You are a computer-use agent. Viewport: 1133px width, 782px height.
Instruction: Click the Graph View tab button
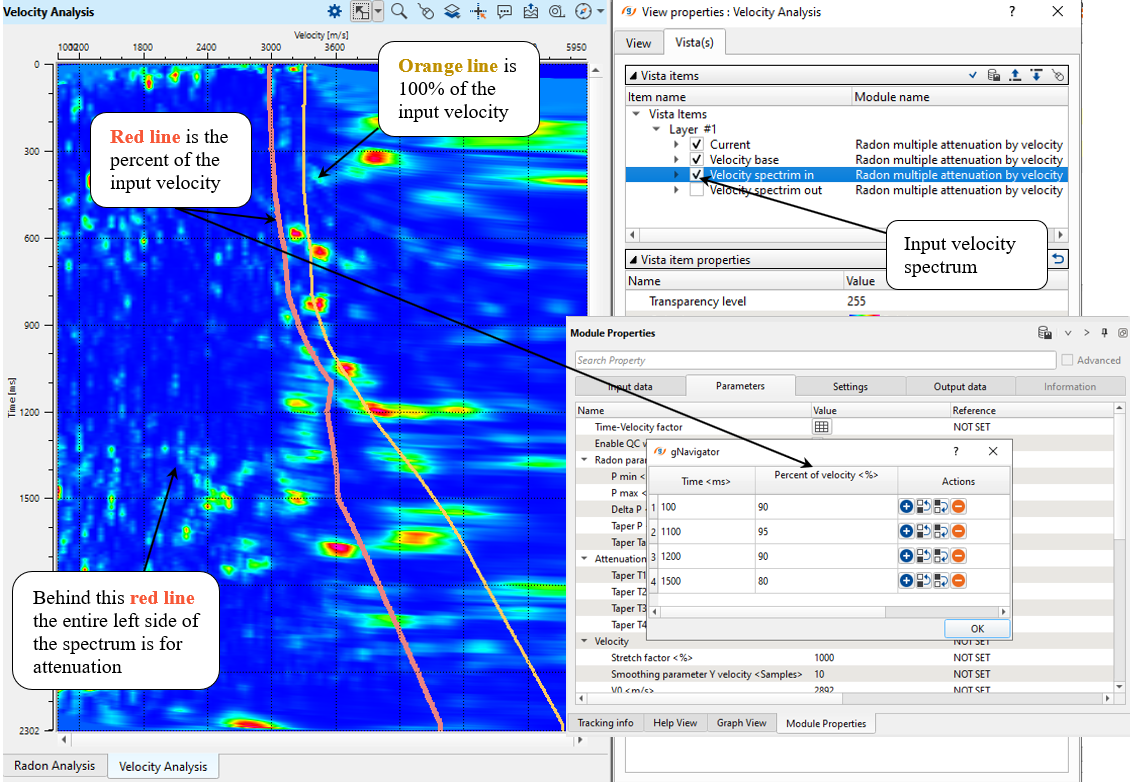coord(741,723)
